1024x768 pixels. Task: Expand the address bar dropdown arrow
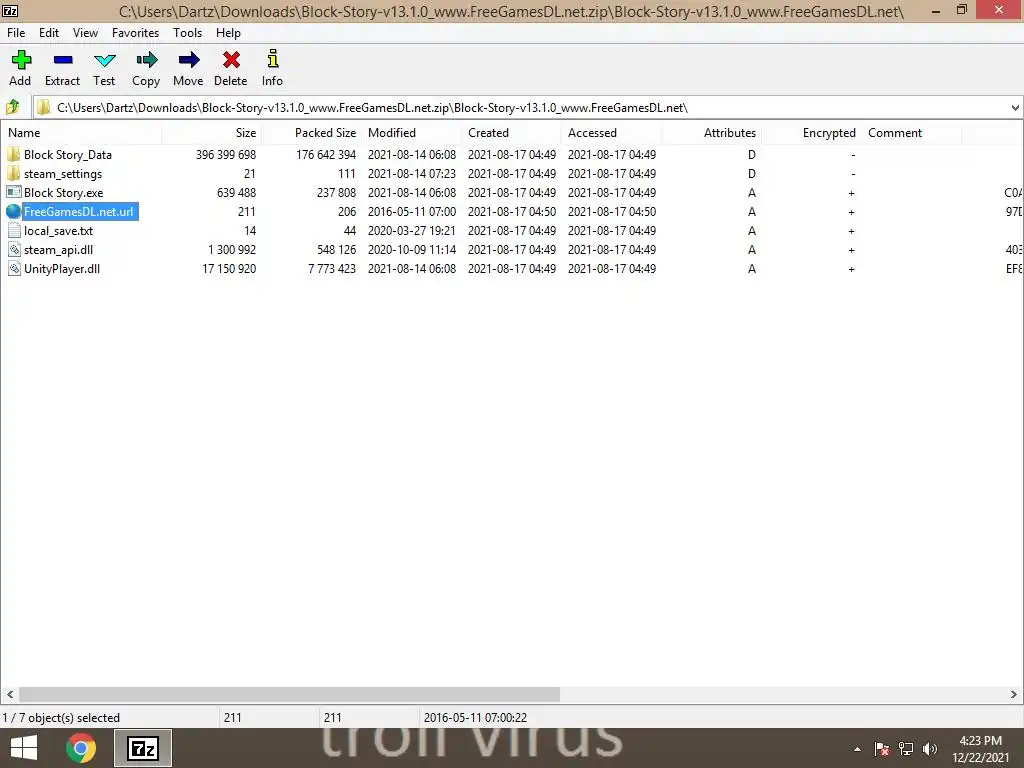(x=1015, y=108)
